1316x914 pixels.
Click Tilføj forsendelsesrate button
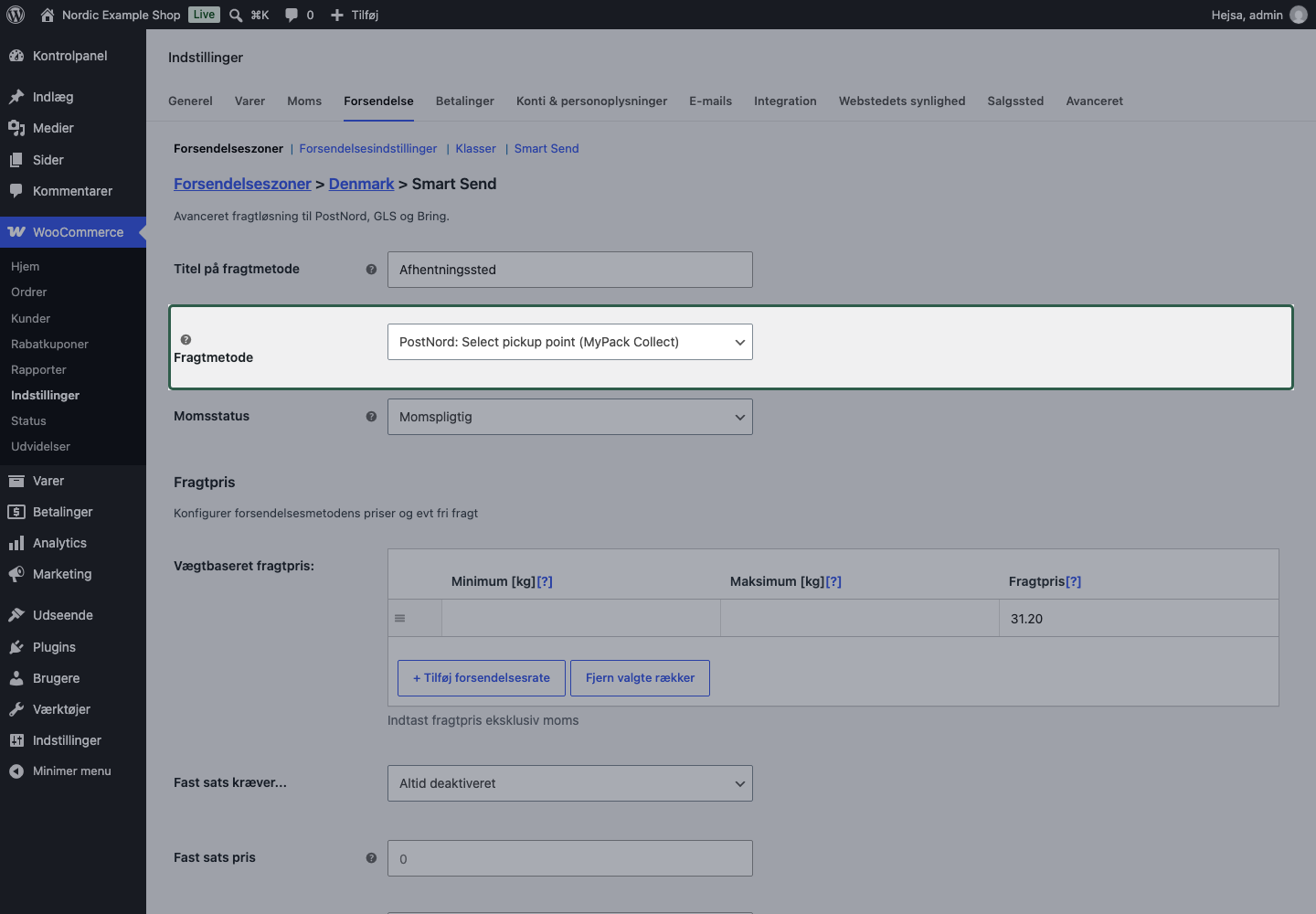482,678
